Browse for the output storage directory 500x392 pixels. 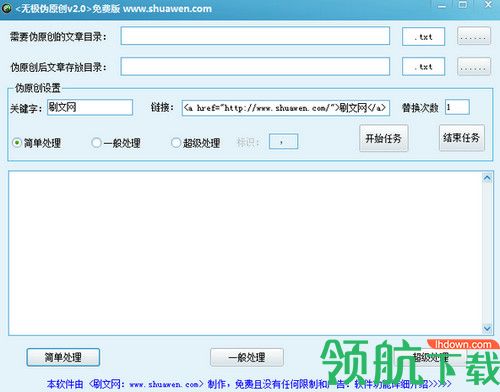pos(474,66)
